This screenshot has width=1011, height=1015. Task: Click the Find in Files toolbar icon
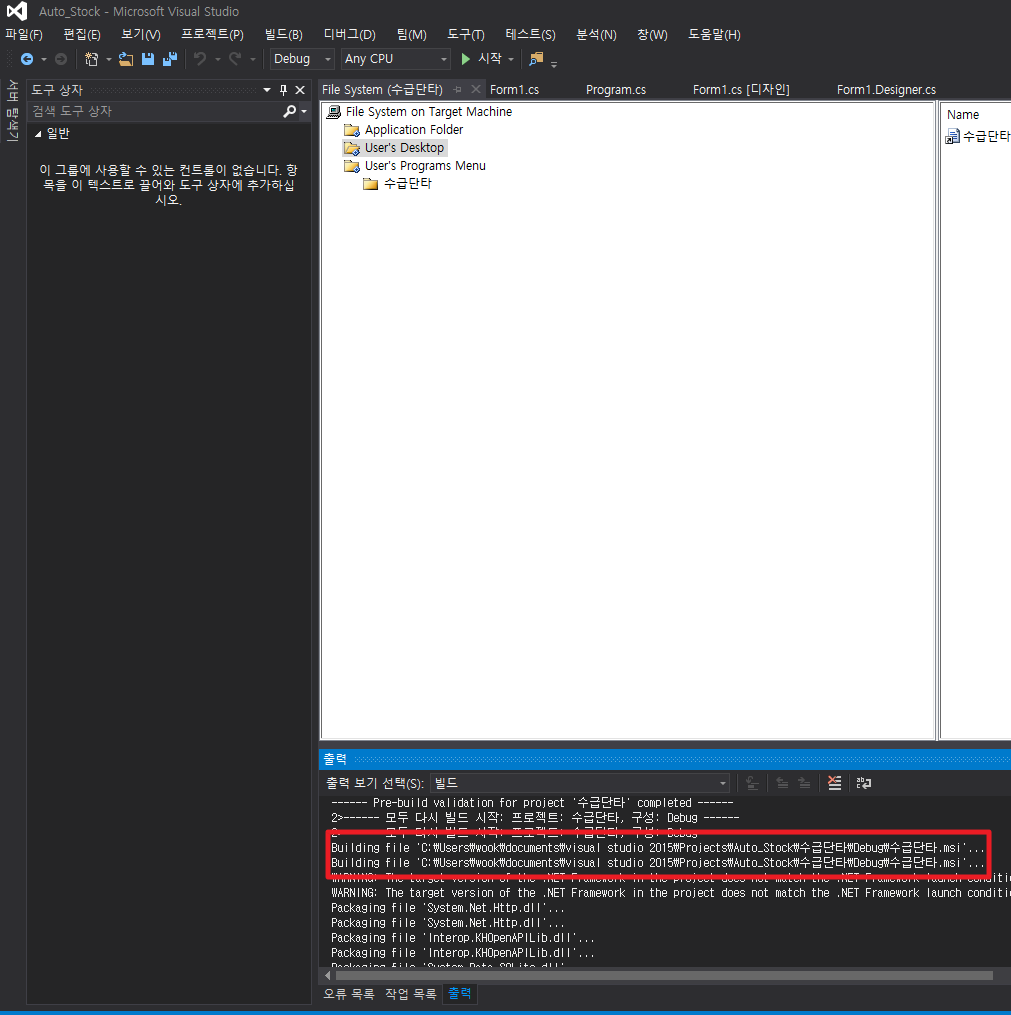tap(536, 59)
